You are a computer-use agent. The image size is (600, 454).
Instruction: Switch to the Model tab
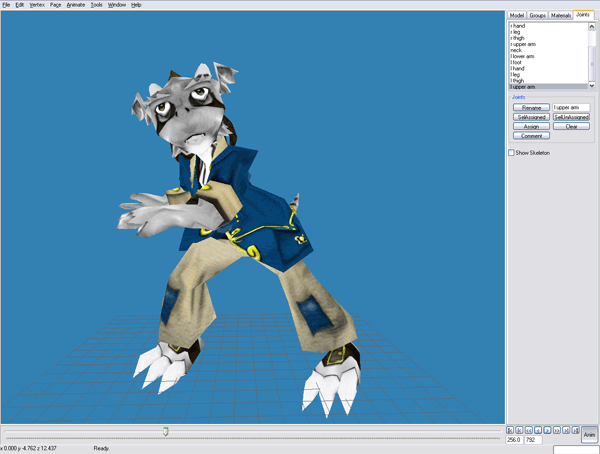point(517,15)
